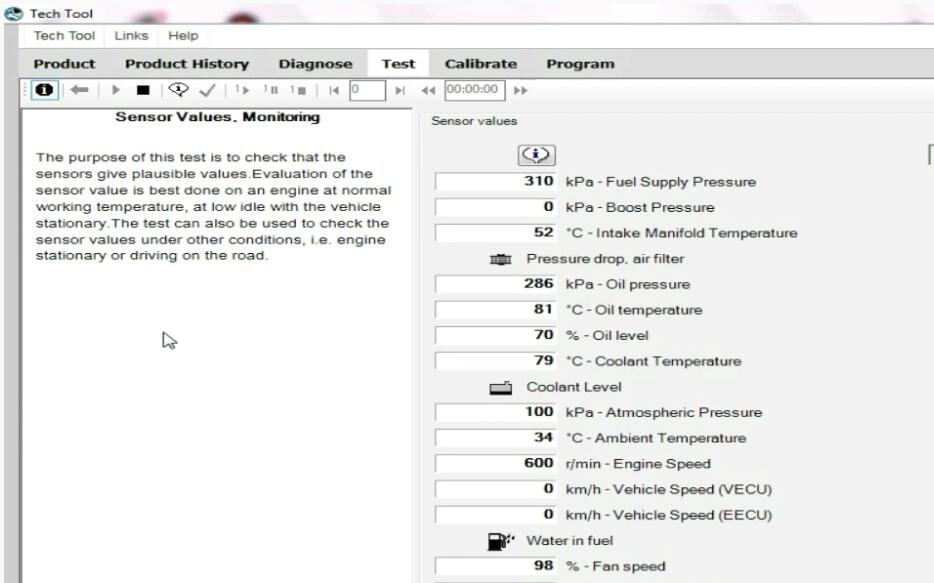934x583 pixels.
Task: Open the Tech Tool menu
Action: (64, 36)
